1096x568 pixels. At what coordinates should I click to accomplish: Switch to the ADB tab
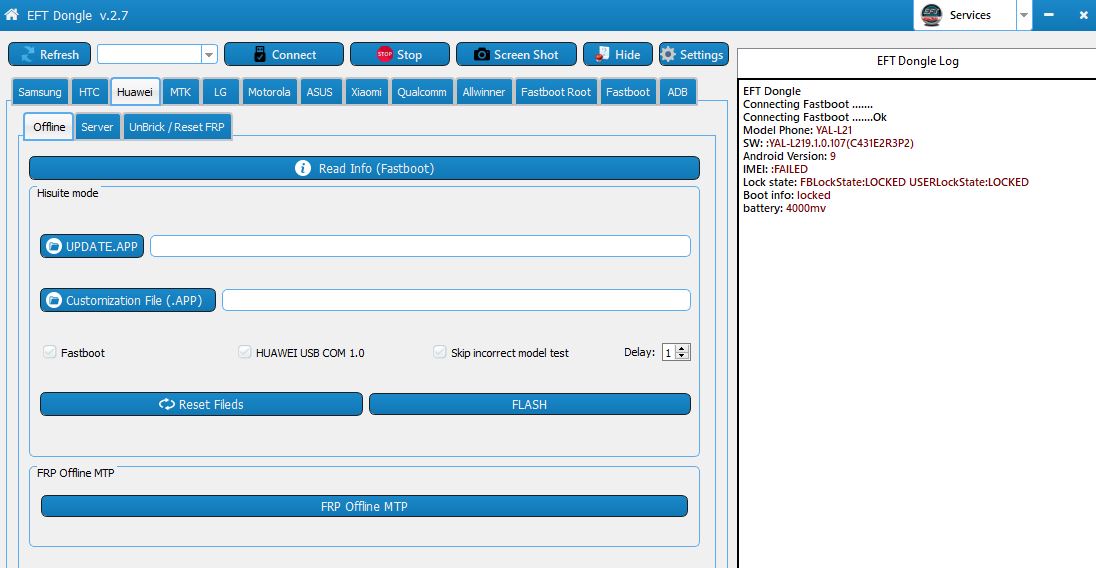[677, 92]
